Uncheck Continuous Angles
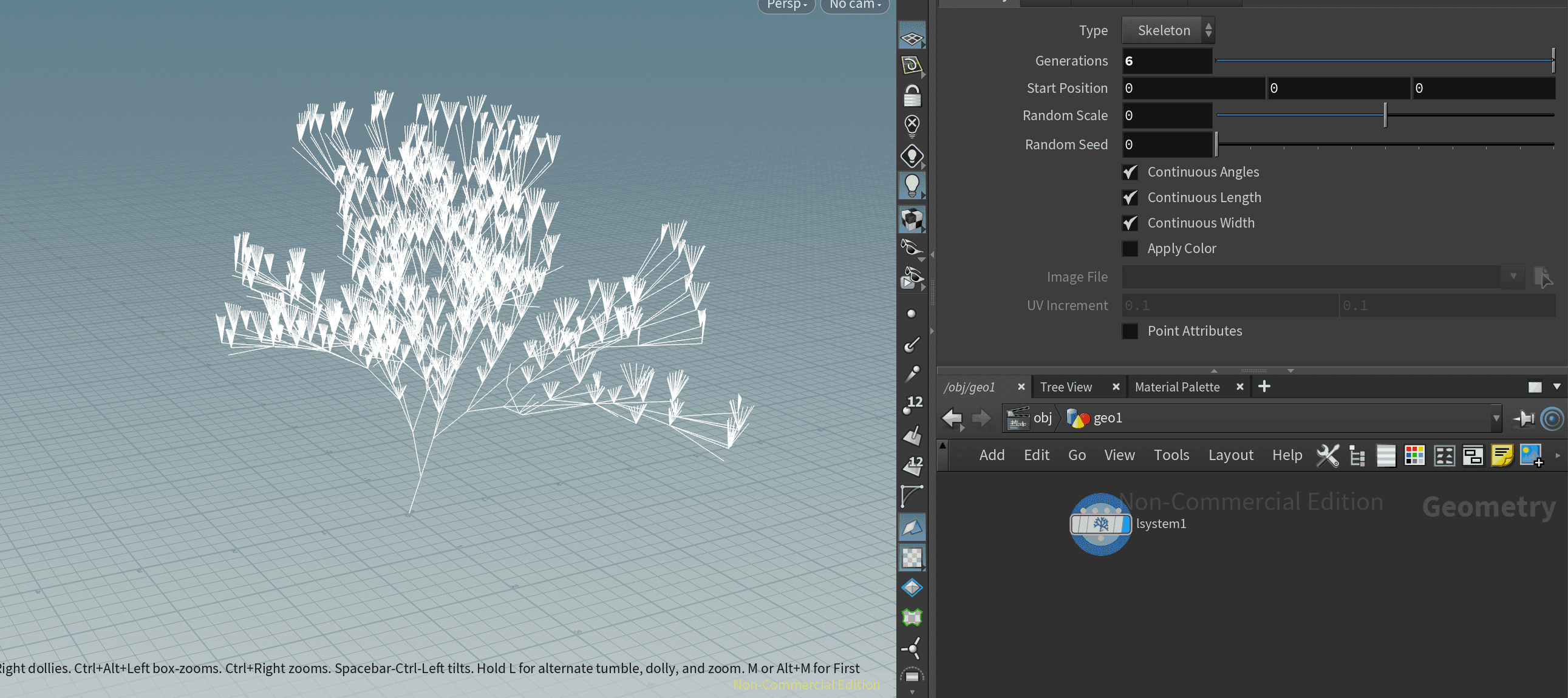 tap(1130, 172)
